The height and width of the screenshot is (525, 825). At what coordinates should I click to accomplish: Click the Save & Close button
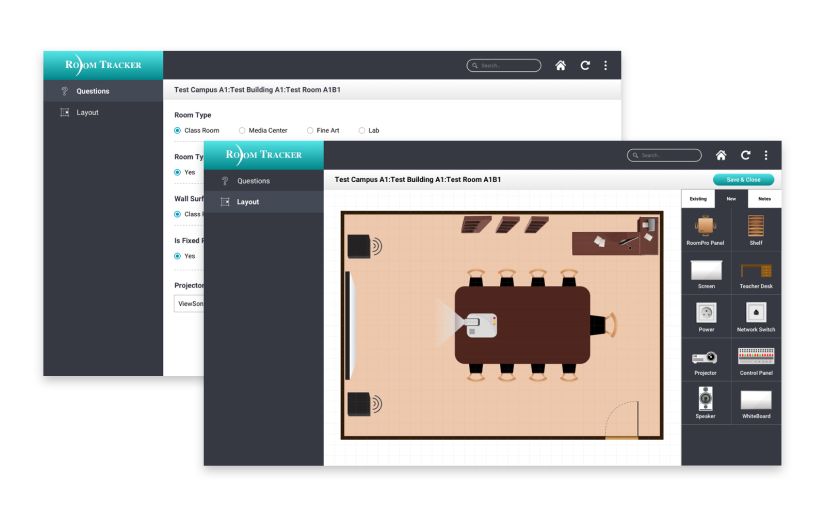(x=743, y=179)
